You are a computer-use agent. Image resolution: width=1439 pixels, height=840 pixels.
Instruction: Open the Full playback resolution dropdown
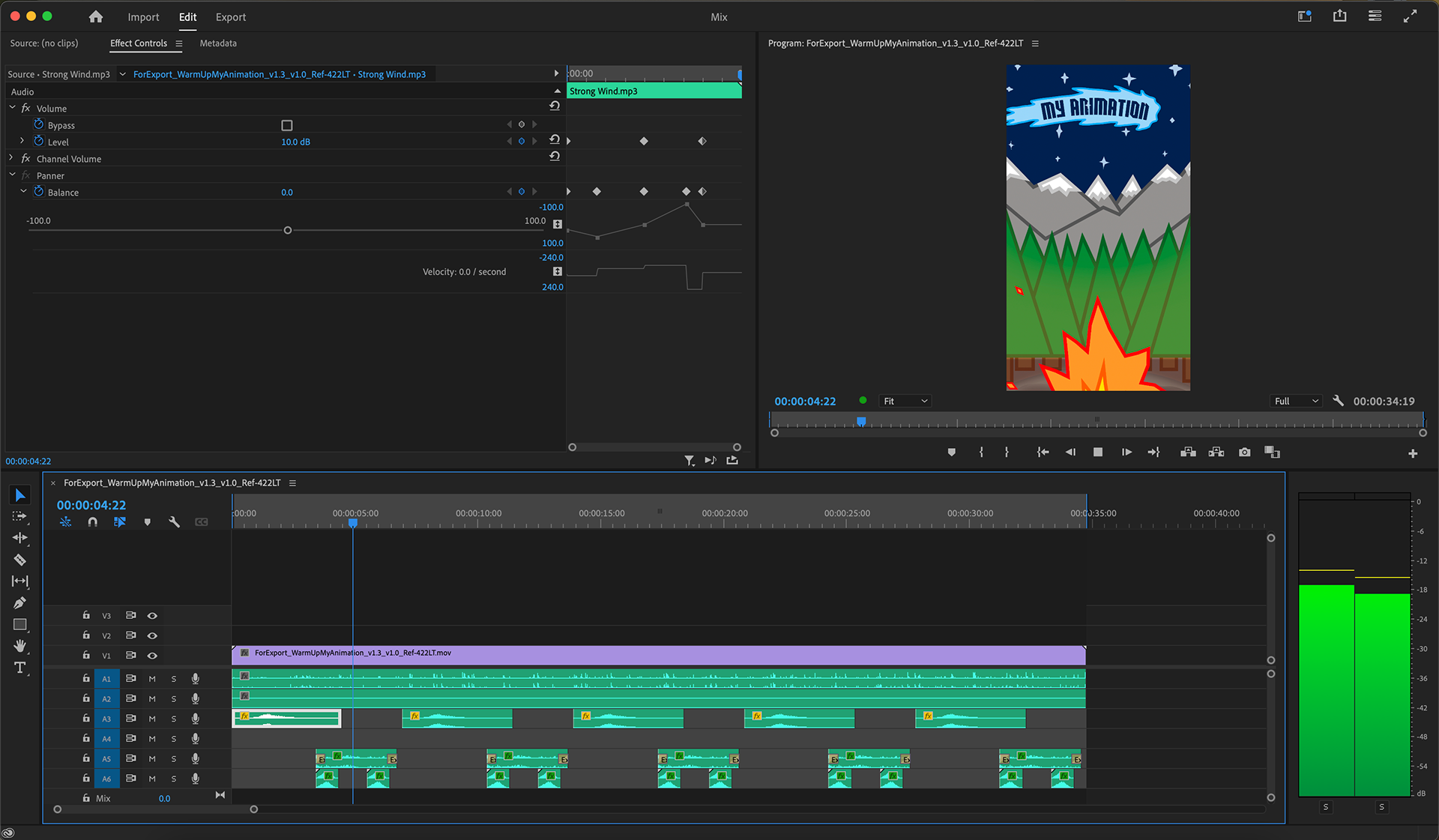click(1296, 401)
